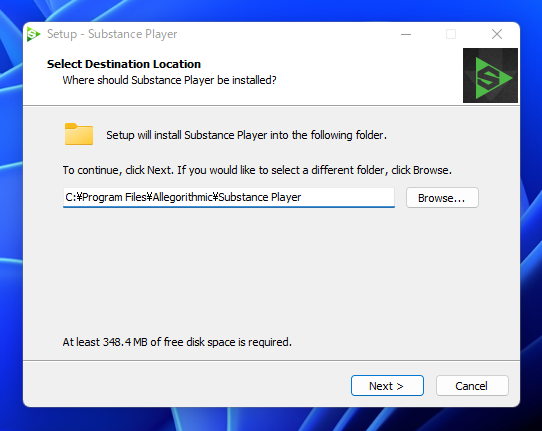Click the Next > button
542x431 pixels.
pyautogui.click(x=387, y=385)
